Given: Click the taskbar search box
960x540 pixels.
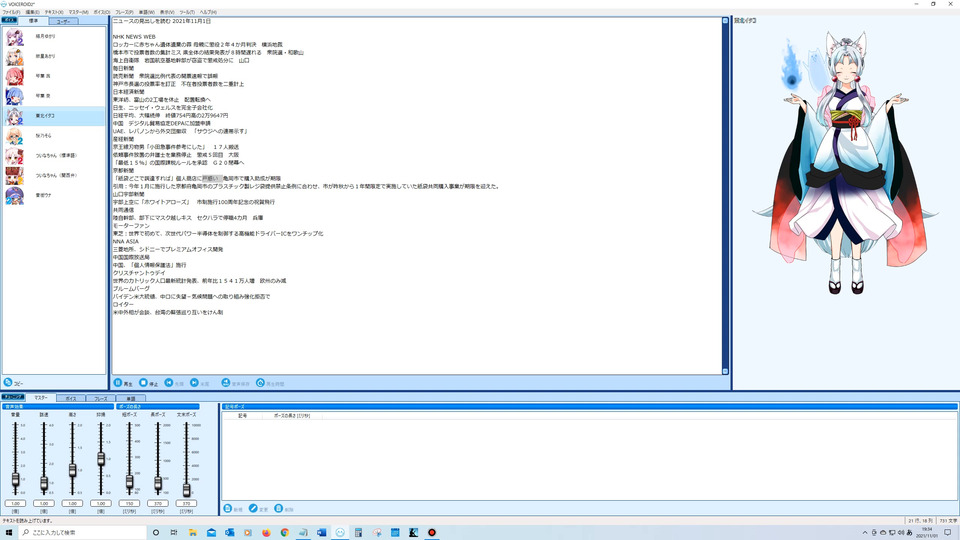Looking at the screenshot, I should tap(83, 533).
